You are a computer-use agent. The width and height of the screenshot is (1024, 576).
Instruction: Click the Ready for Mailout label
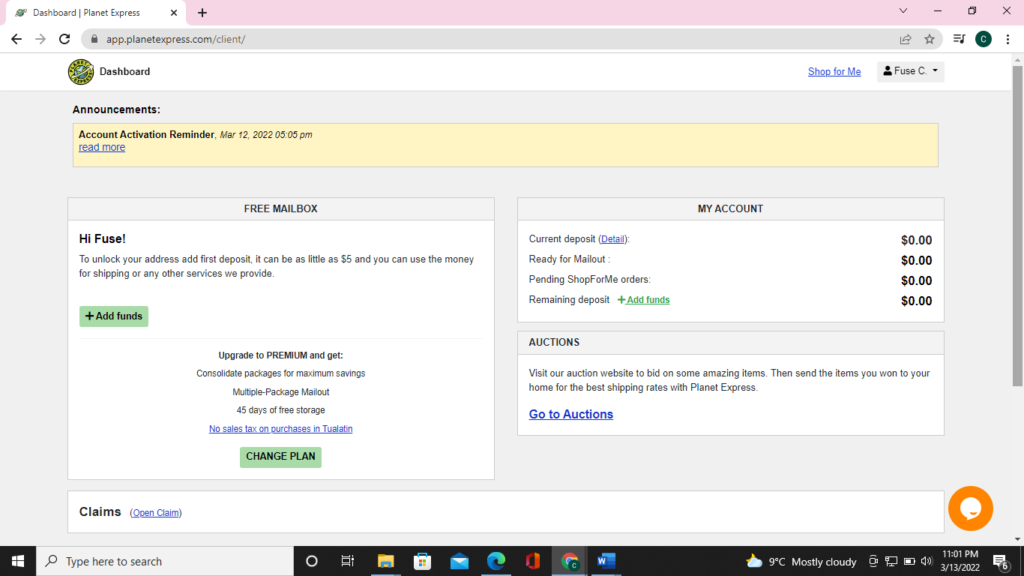tap(567, 259)
